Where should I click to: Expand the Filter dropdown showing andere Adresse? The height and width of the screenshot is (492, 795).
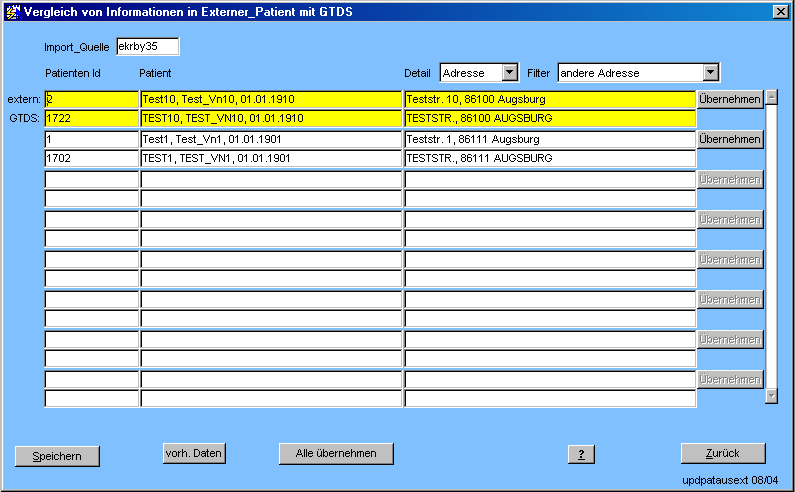[x=710, y=73]
